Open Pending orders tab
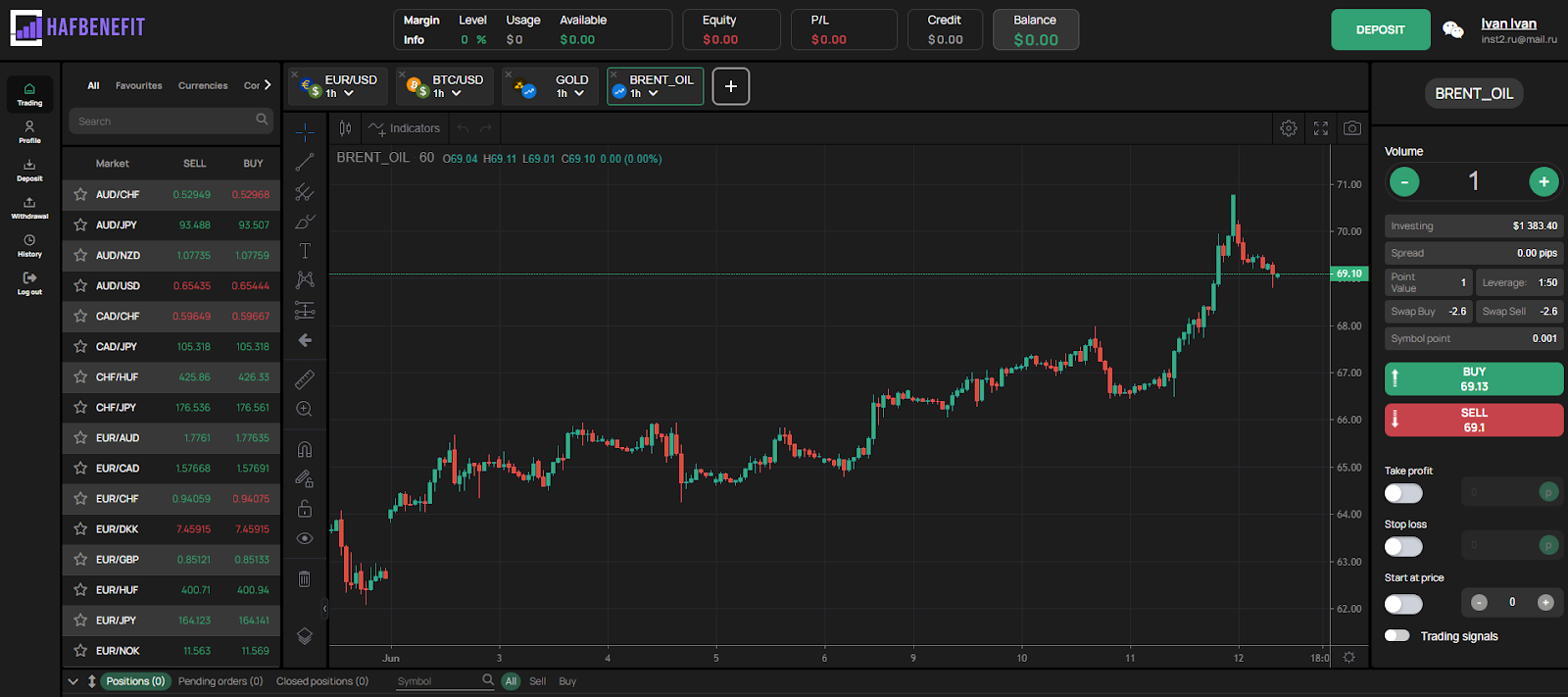The width and height of the screenshot is (1568, 697). (220, 681)
